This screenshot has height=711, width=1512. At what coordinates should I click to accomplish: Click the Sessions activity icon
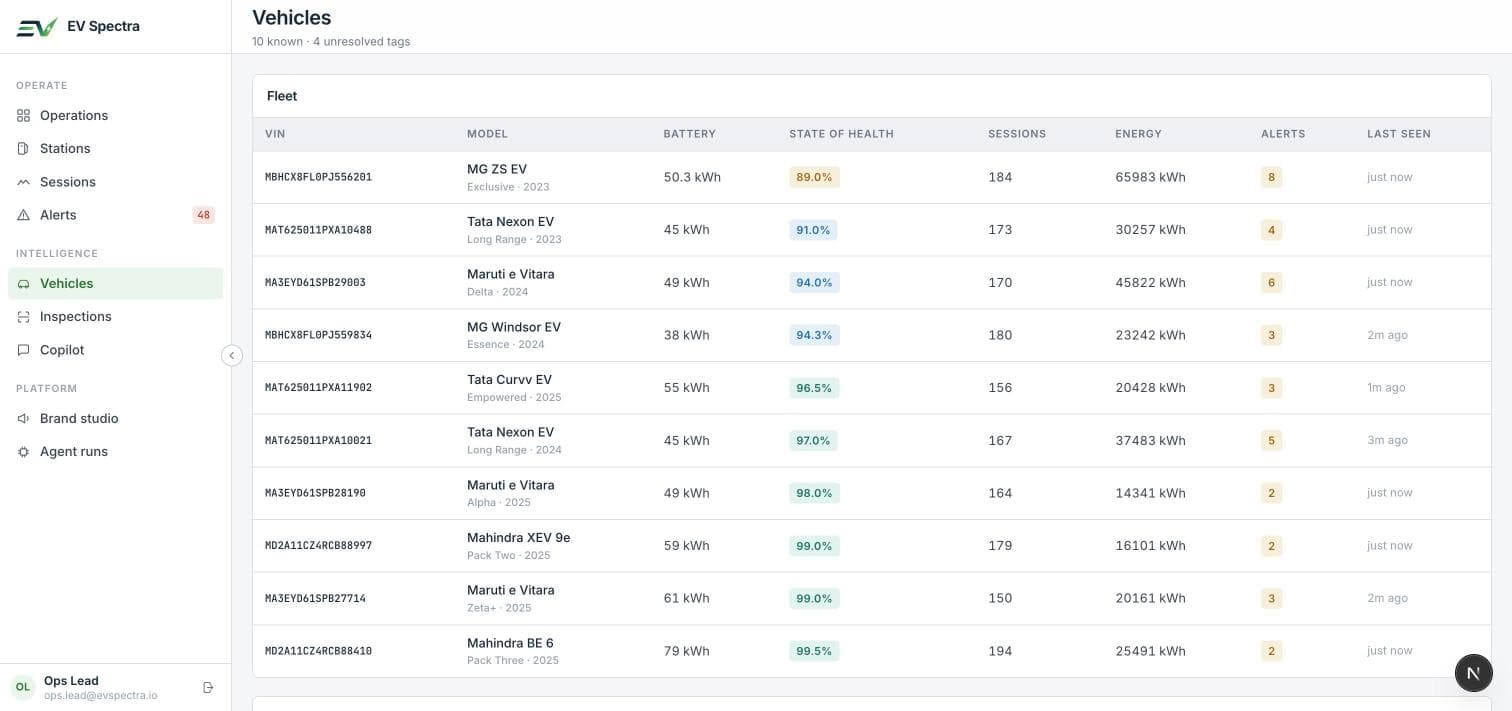[x=24, y=182]
